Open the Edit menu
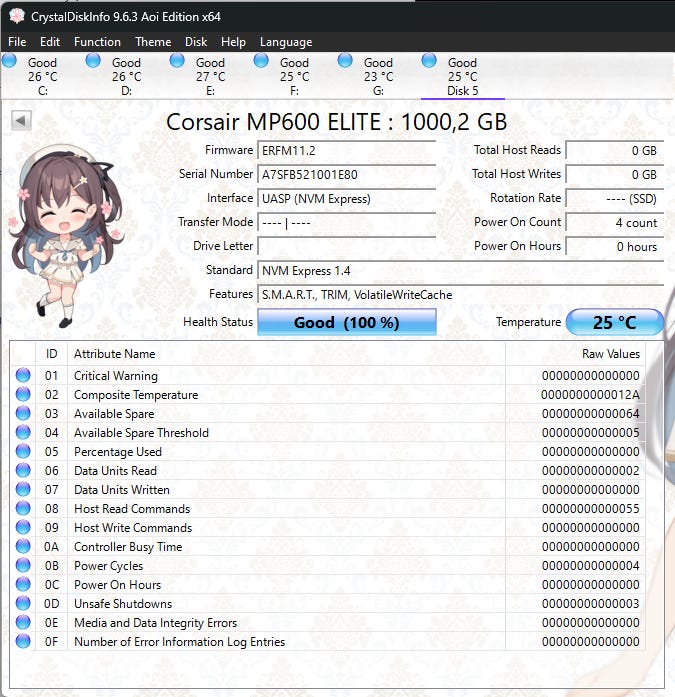Screen dimensions: 675x697 point(50,42)
